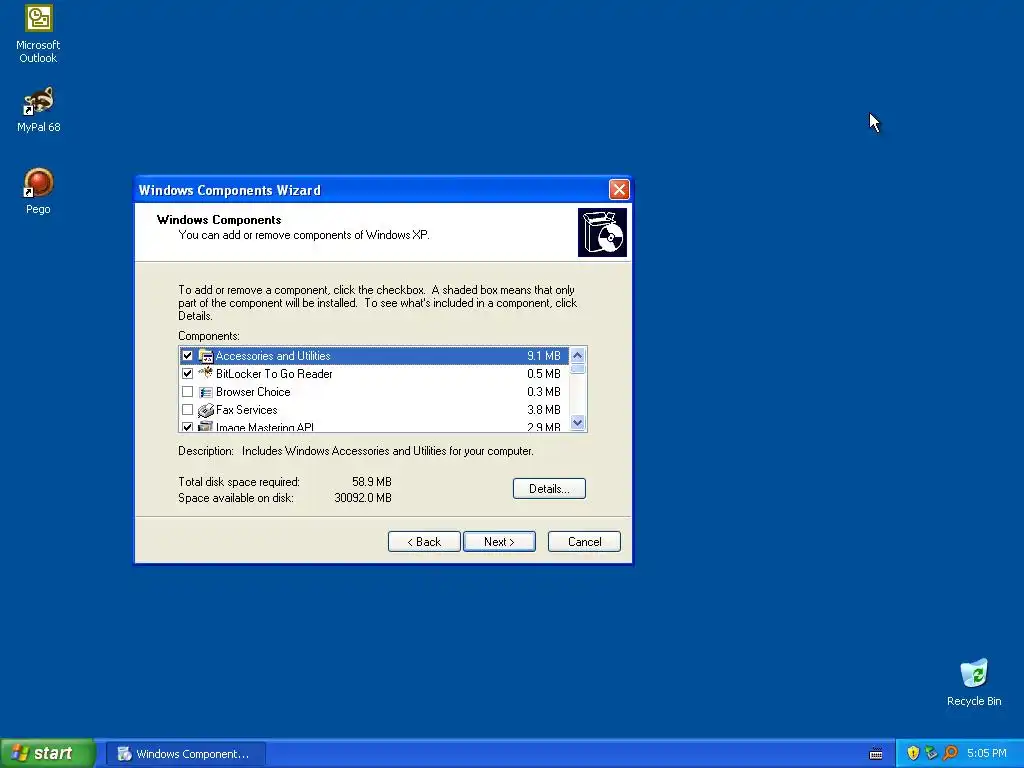Open the Start menu
This screenshot has height=768, width=1024.
(x=47, y=753)
